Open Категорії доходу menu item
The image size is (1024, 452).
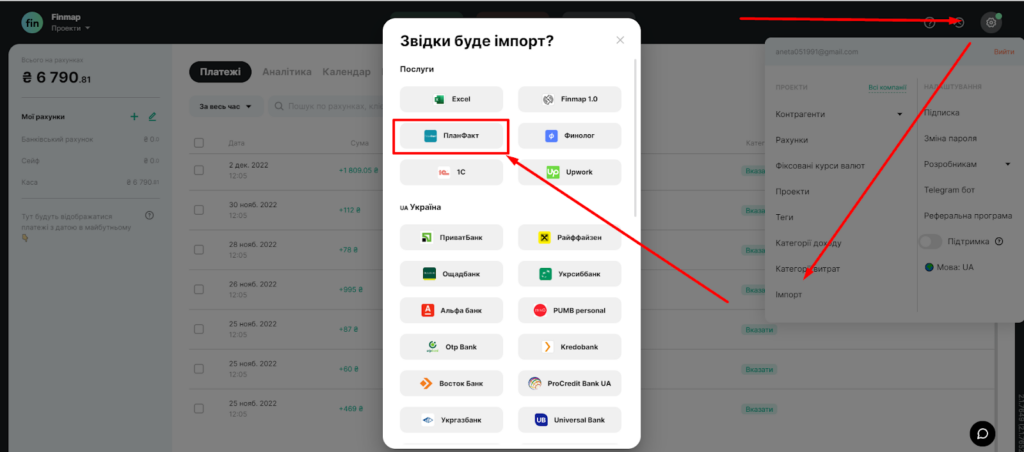(808, 243)
